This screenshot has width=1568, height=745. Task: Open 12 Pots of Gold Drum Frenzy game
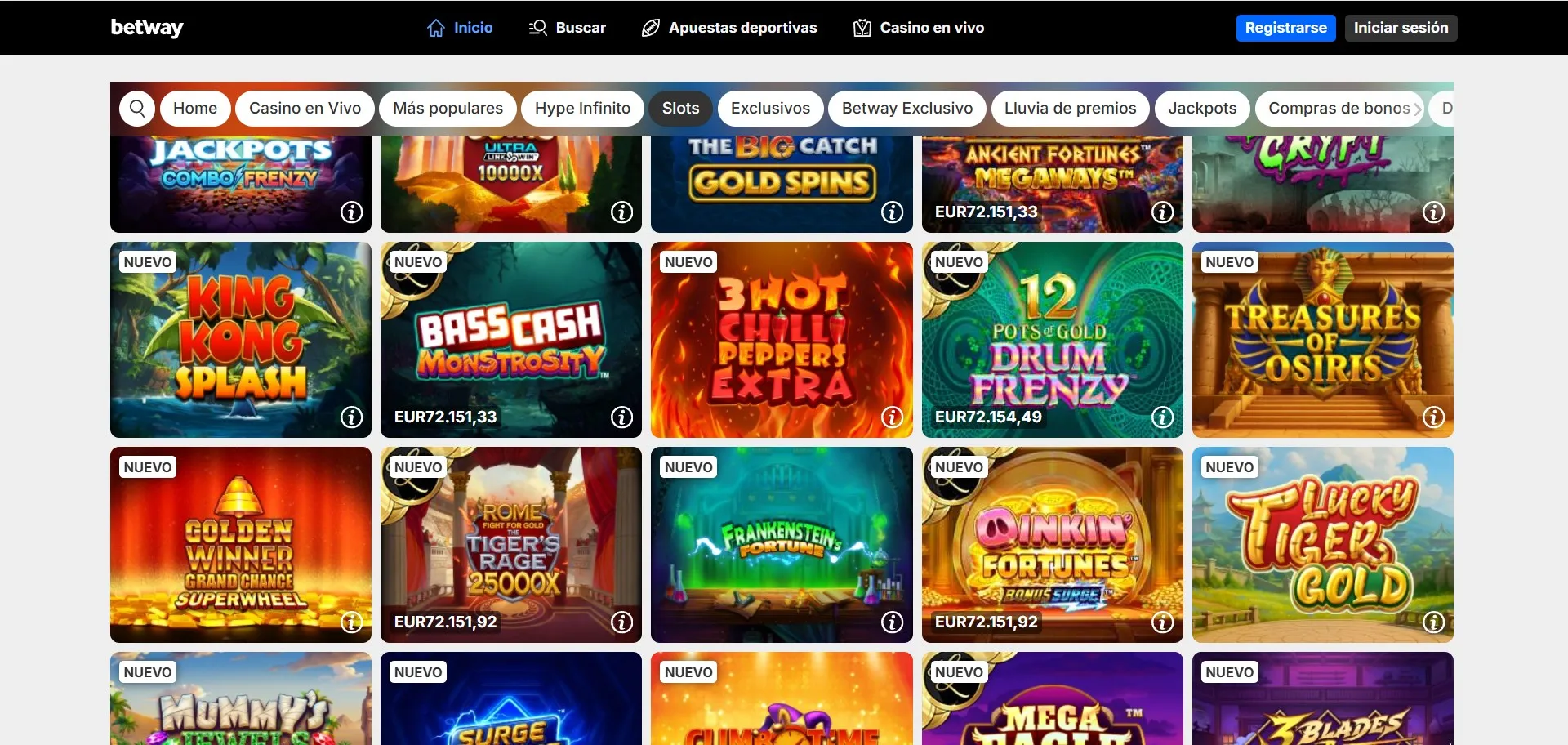(1052, 340)
